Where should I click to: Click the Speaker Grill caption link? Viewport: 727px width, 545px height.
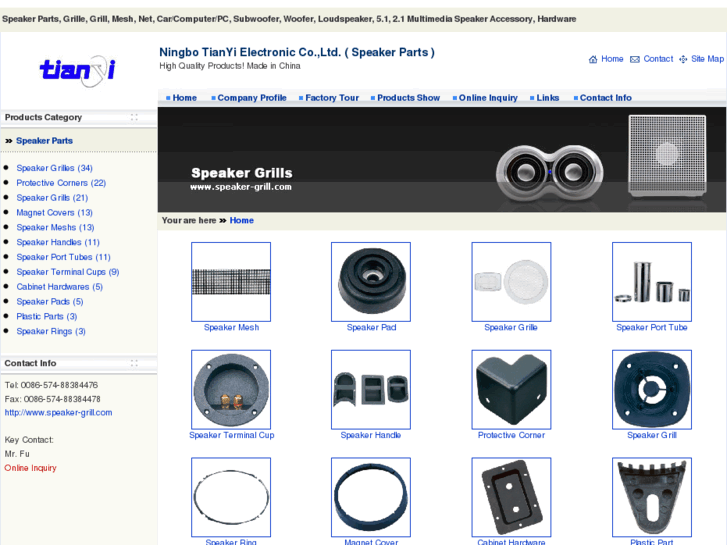(x=652, y=435)
